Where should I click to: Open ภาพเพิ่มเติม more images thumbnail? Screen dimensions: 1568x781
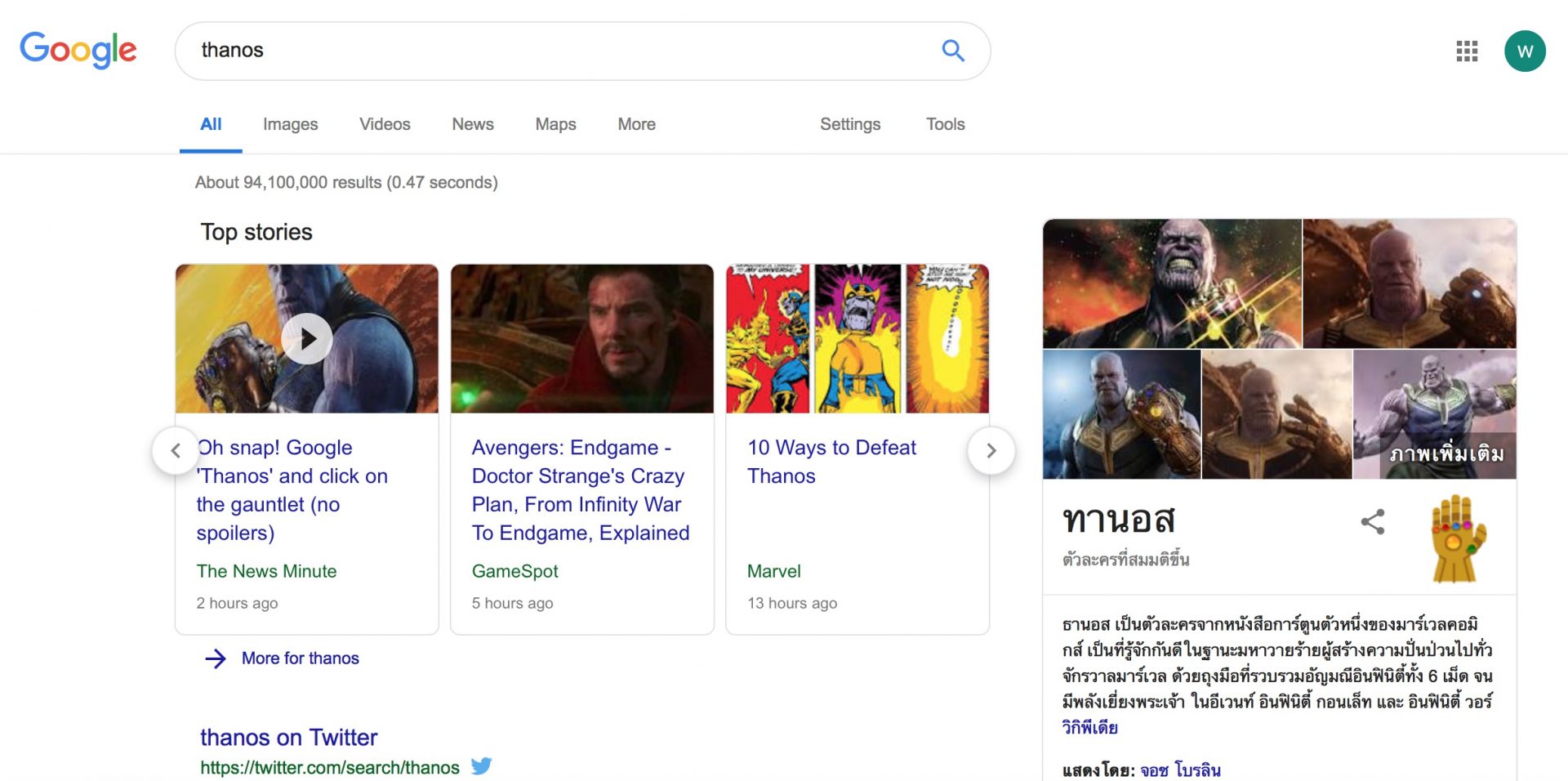click(1435, 414)
